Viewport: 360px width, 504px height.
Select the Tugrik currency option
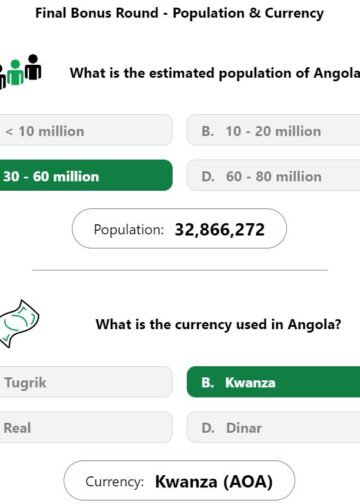tap(86, 382)
